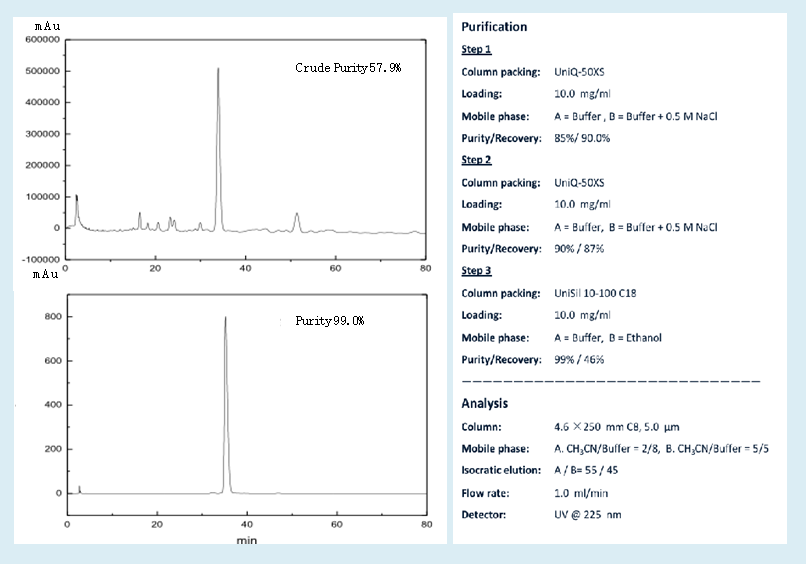Click the '85%/ 90.0%' purity recovery value
806x564 pixels.
tap(582, 138)
